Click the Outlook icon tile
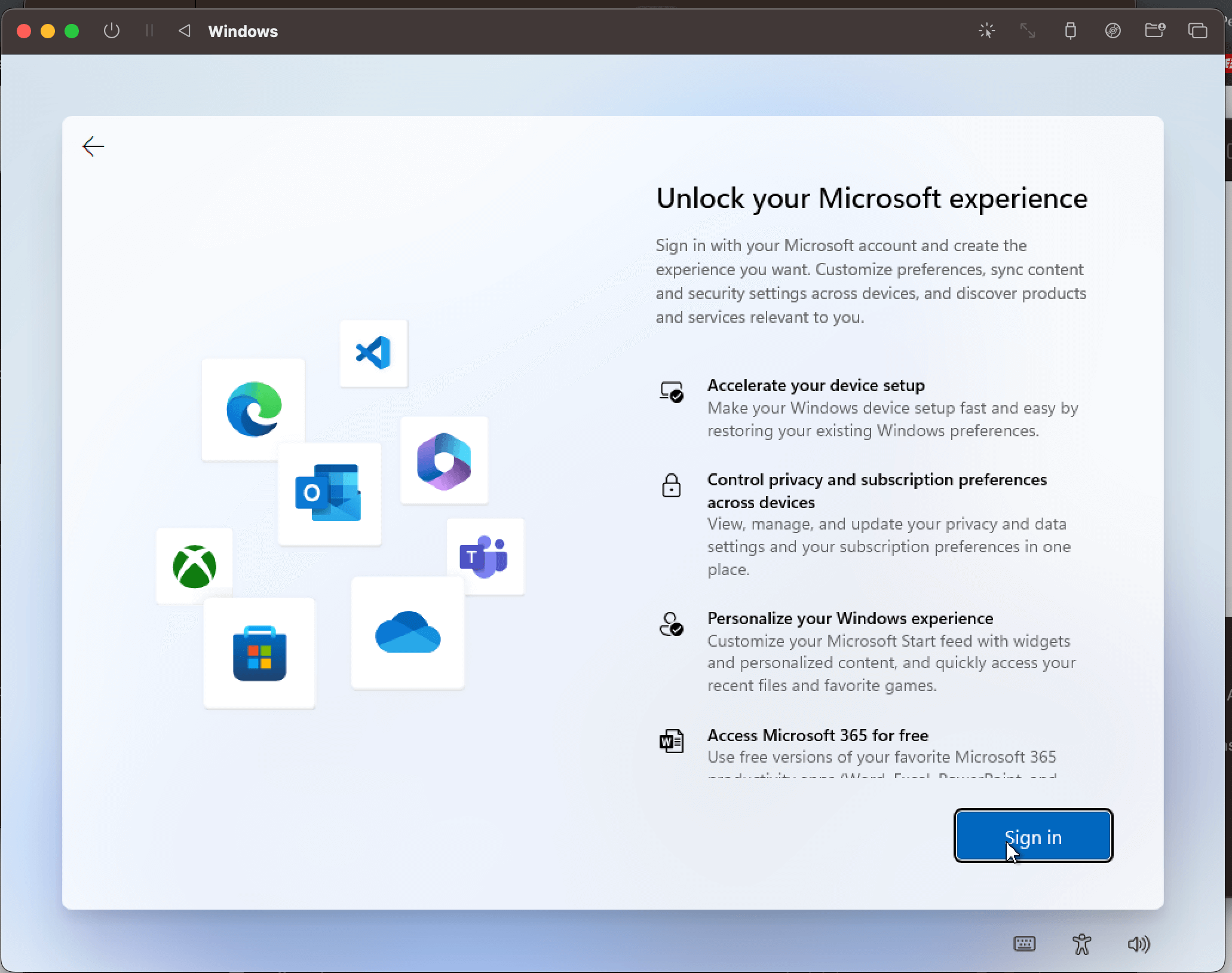 click(x=329, y=494)
